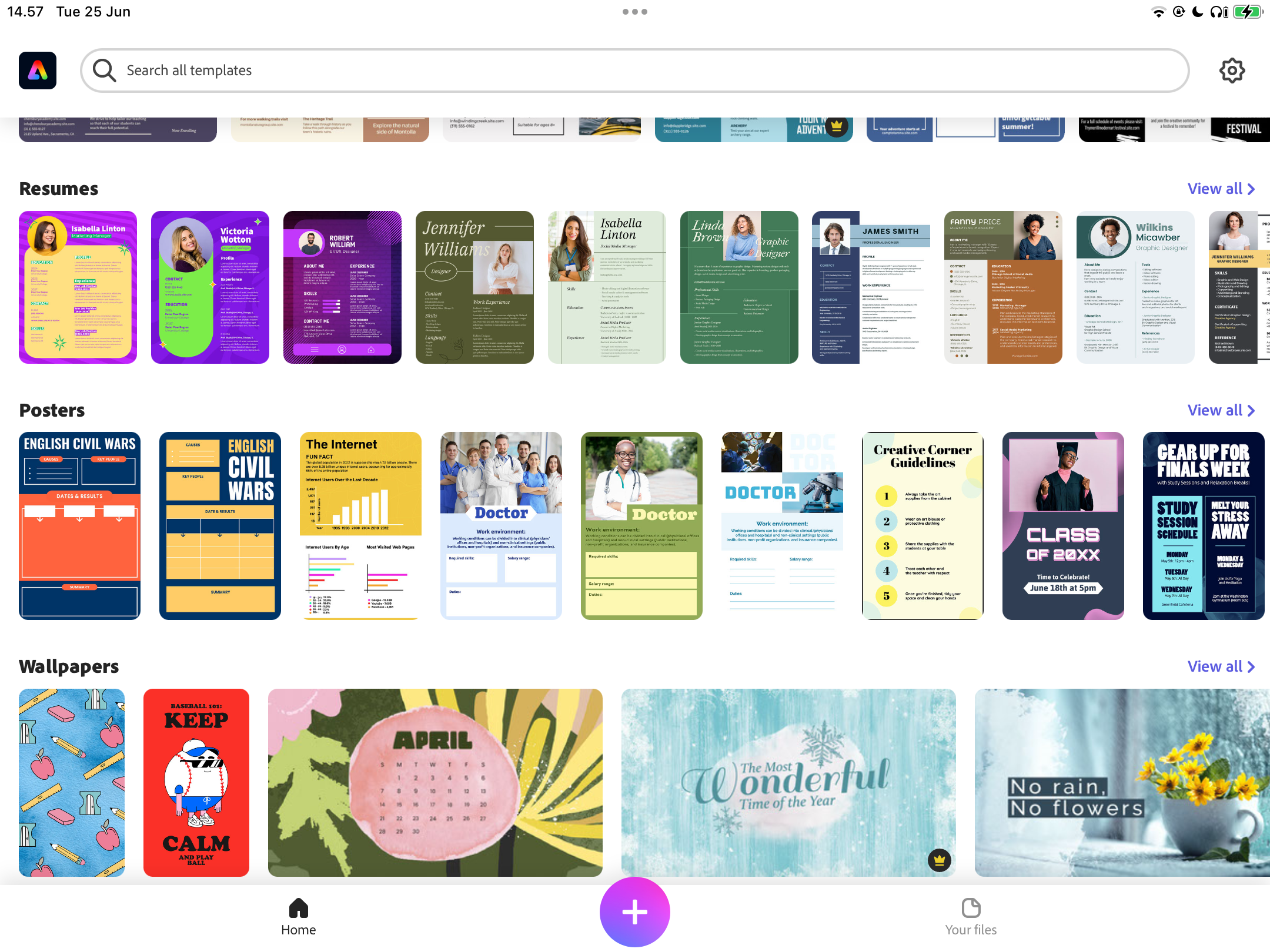Viewport: 1270px width, 952px height.
Task: Open the English Civil Wars poster template
Action: click(79, 525)
